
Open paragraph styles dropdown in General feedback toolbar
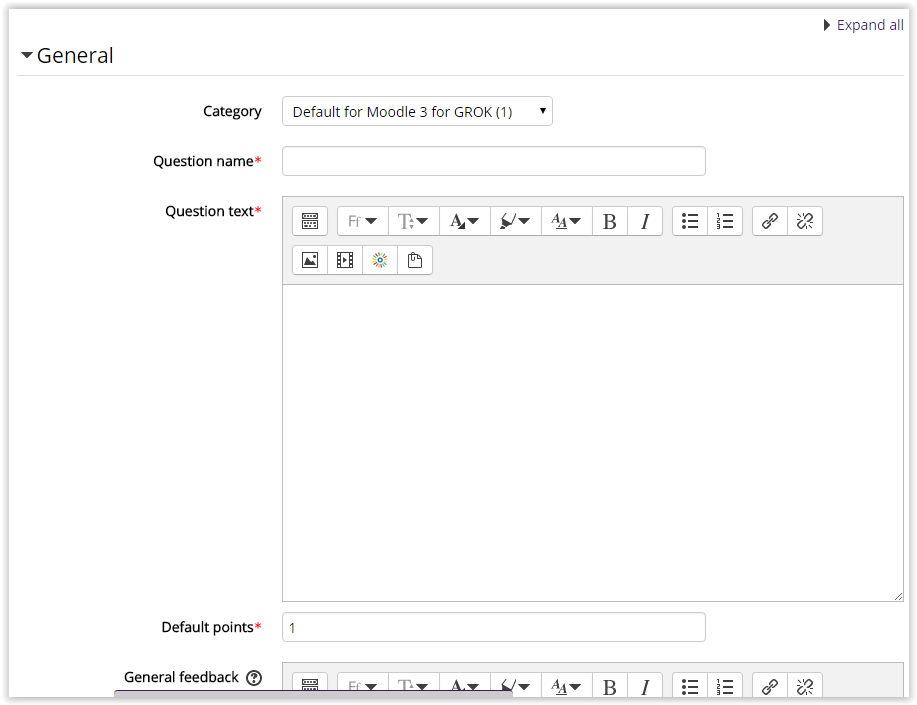(x=566, y=686)
